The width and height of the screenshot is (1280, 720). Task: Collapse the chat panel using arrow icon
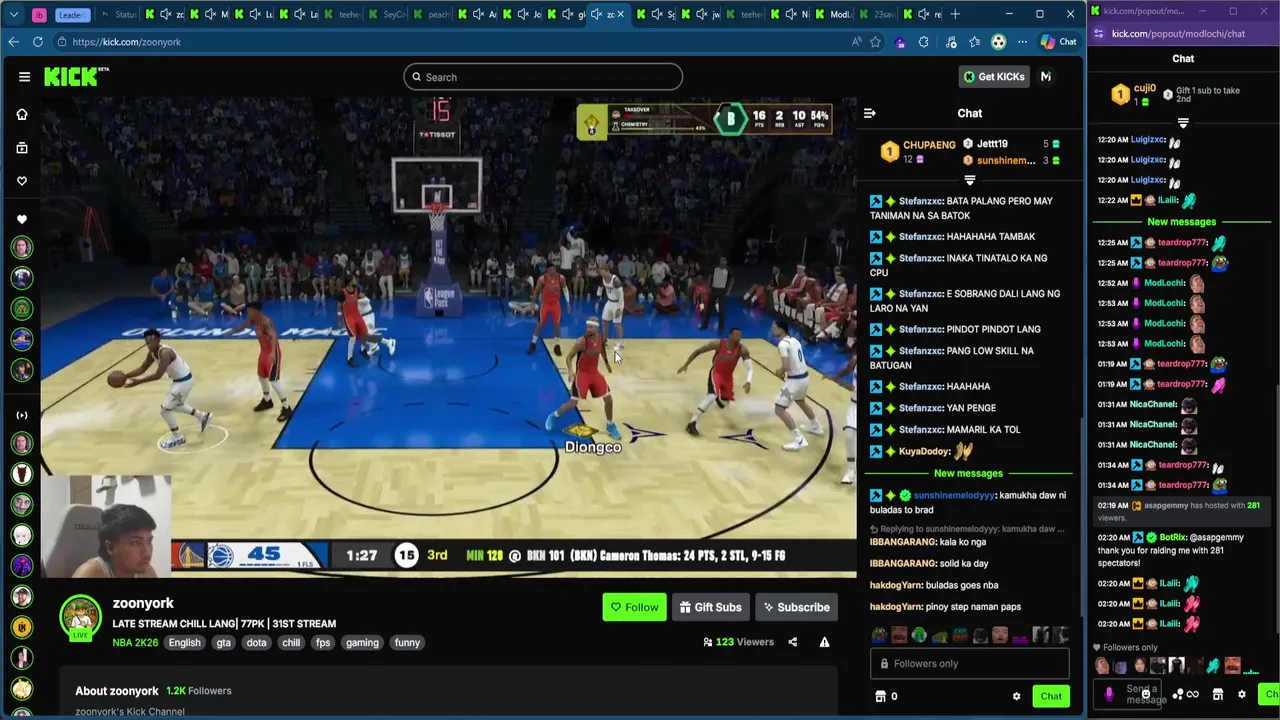869,113
